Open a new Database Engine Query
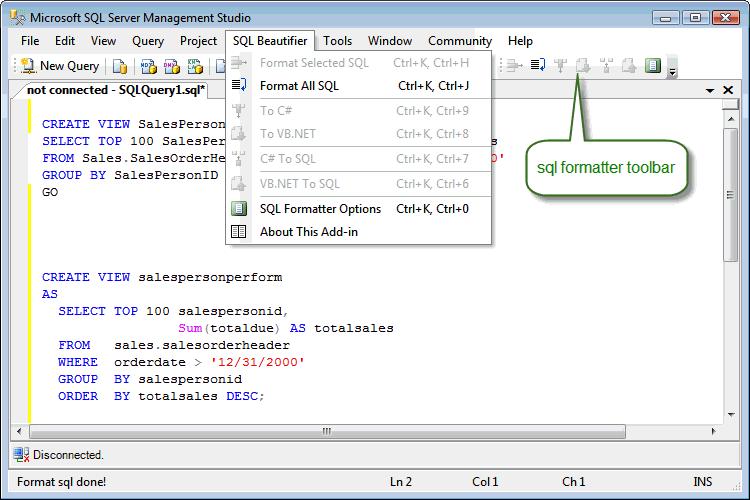This screenshot has height=500, width=750. point(120,66)
